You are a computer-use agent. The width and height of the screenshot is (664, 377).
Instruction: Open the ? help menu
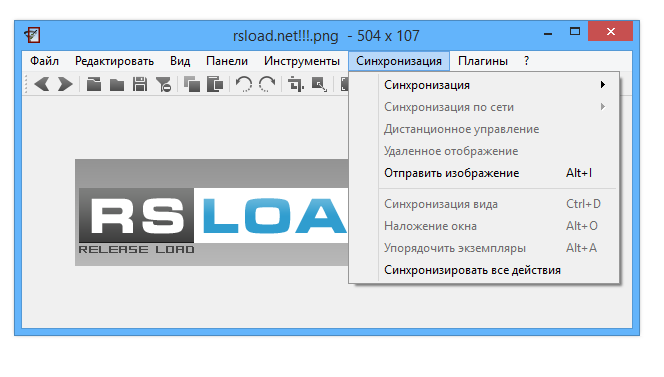[526, 61]
